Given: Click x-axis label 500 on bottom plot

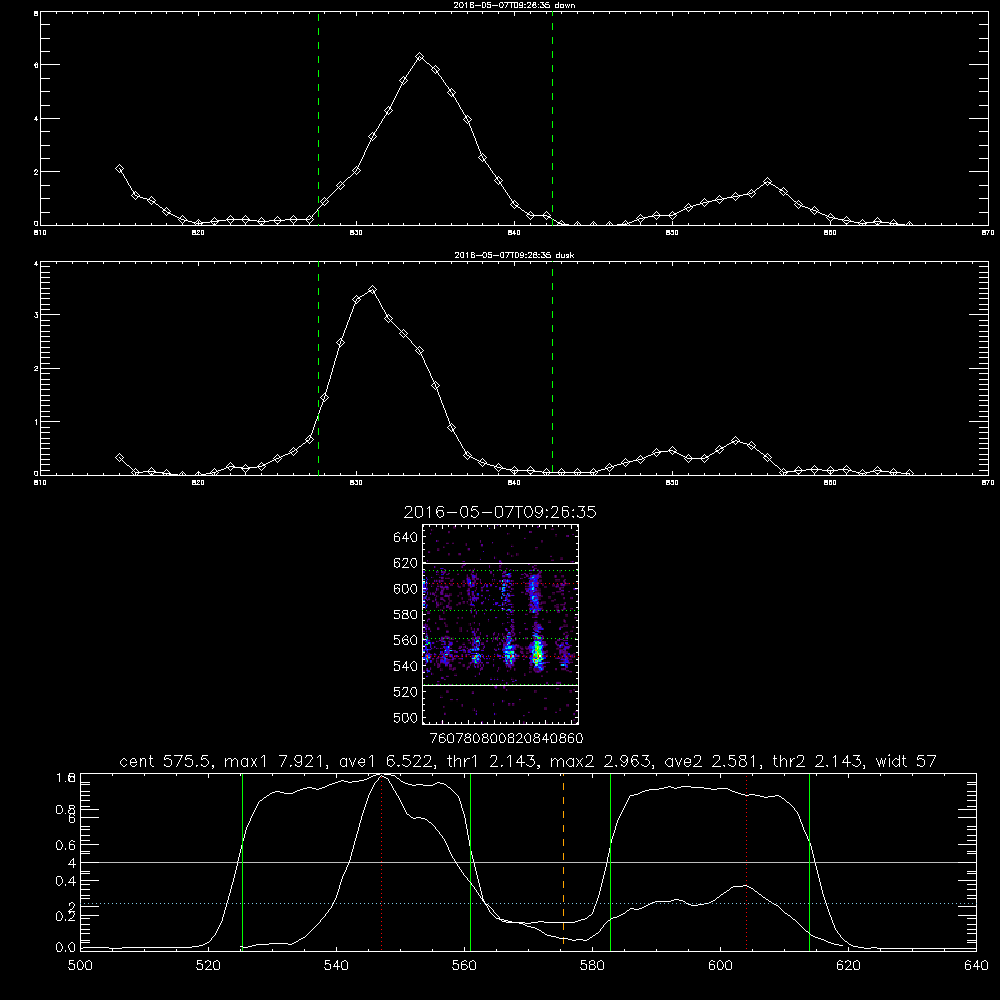Looking at the screenshot, I should click(80, 966).
